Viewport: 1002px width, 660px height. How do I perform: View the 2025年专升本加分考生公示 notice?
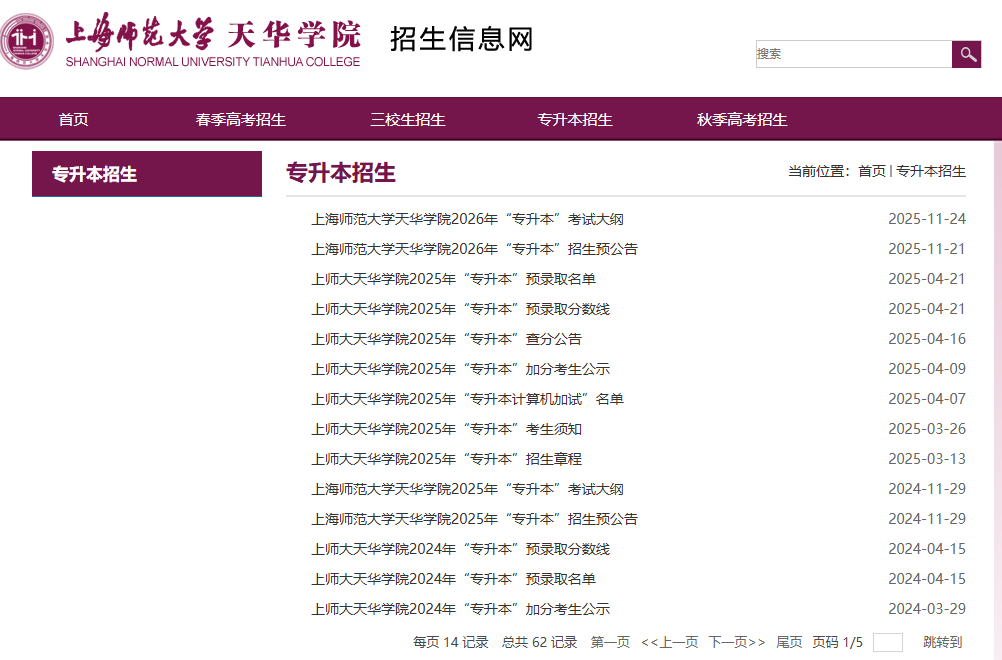462,368
